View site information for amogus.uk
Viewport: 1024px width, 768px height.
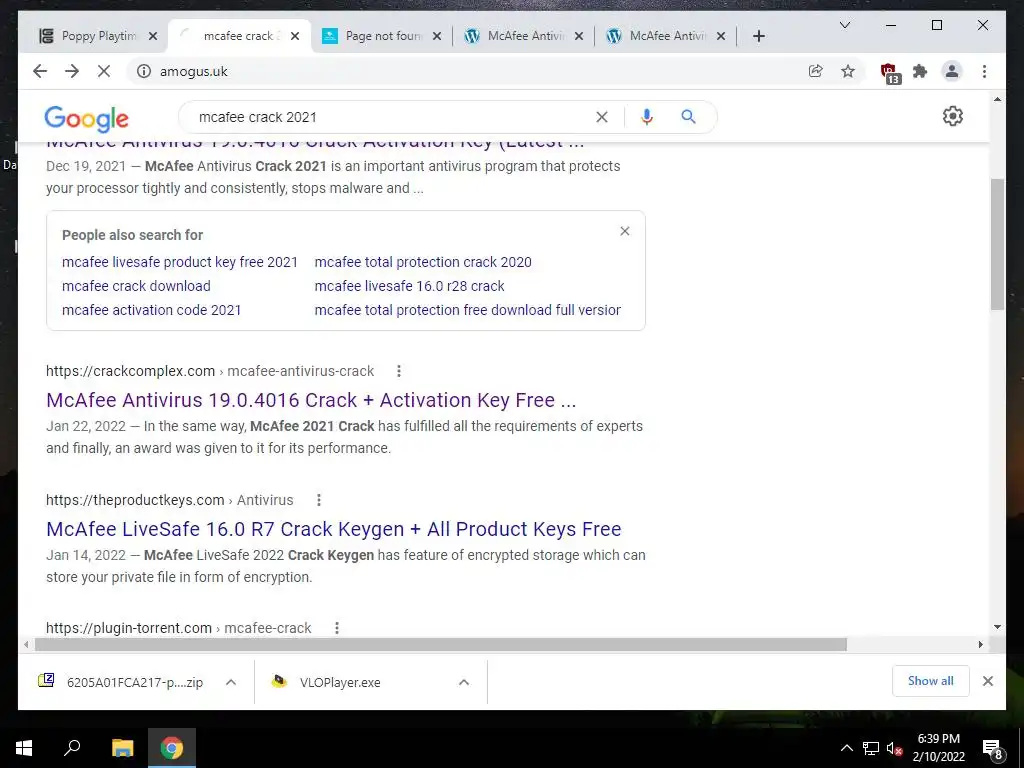click(x=144, y=71)
